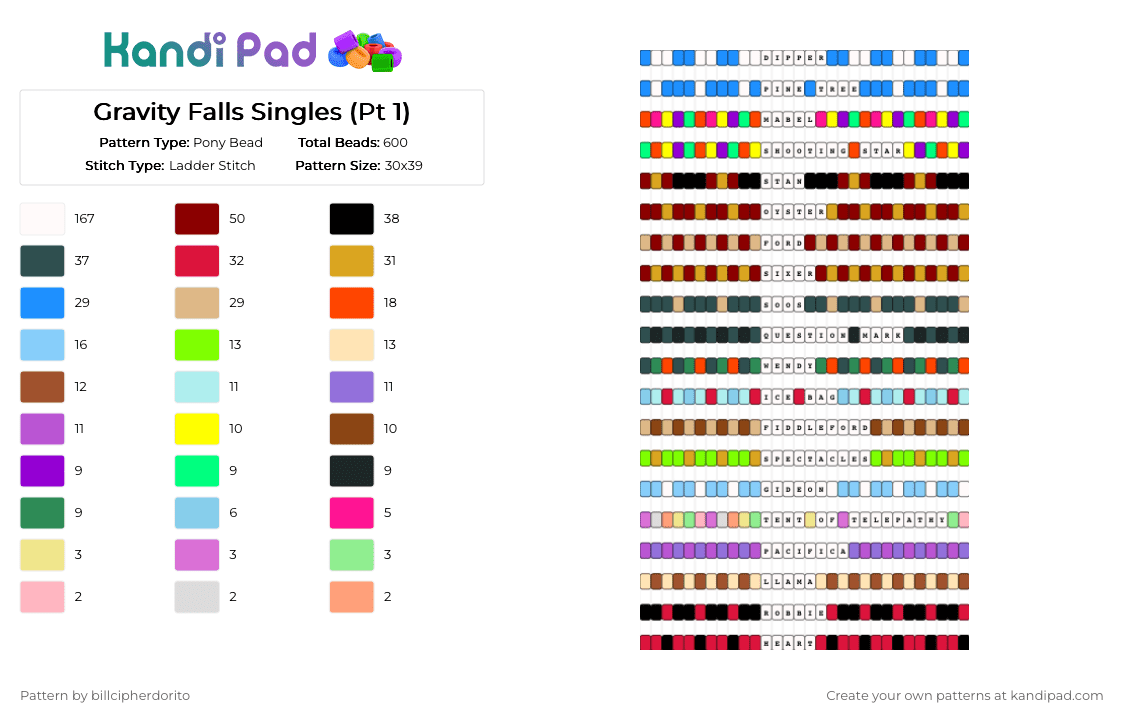Image resolution: width=1124 pixels, height=720 pixels.
Task: Pick the sea green swatch beside 9
Action: (x=42, y=513)
